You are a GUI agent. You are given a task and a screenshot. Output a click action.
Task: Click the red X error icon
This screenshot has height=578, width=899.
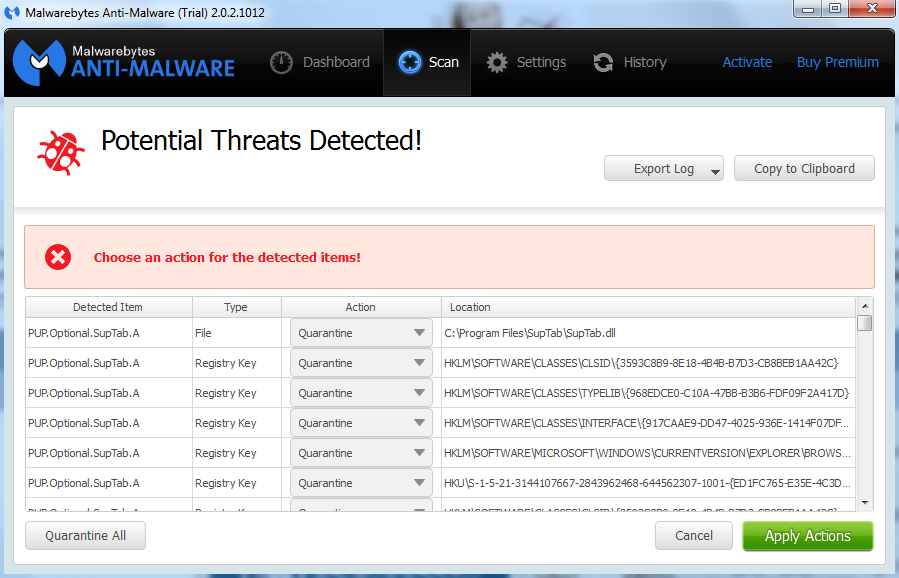pyautogui.click(x=58, y=257)
